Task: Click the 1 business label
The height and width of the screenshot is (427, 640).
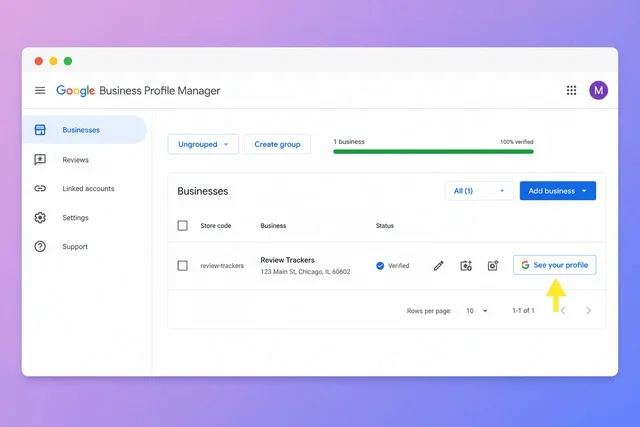Action: (x=349, y=142)
